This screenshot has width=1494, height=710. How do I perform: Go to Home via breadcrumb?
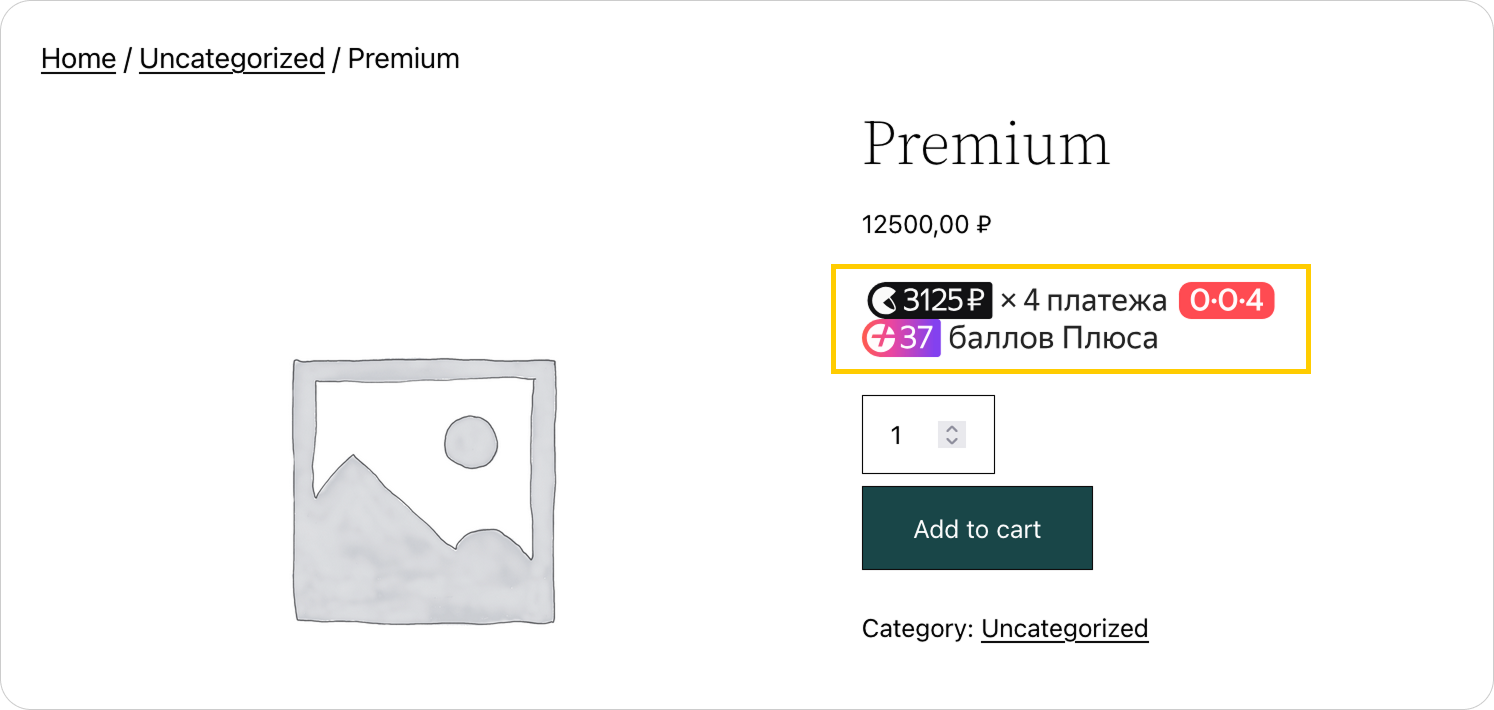coord(78,59)
